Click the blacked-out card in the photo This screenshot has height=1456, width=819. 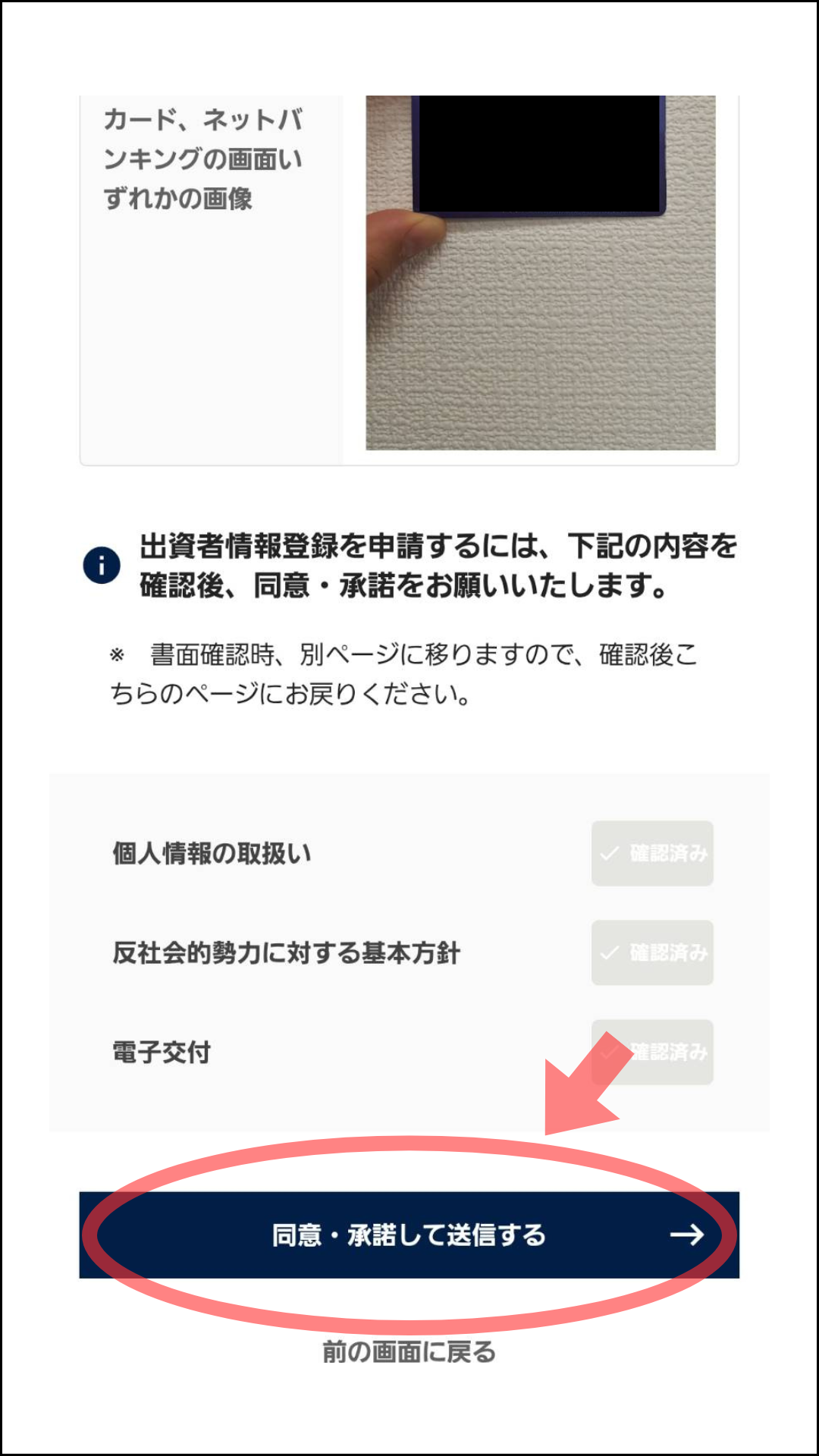tap(539, 155)
